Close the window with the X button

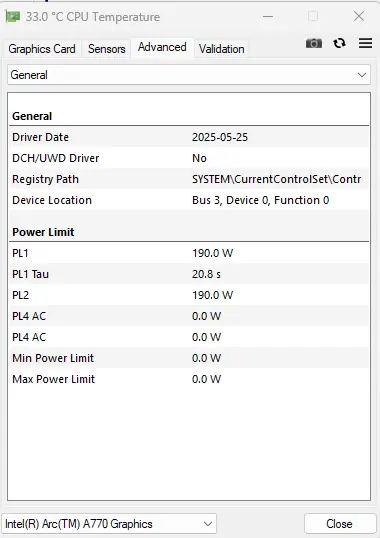click(359, 16)
